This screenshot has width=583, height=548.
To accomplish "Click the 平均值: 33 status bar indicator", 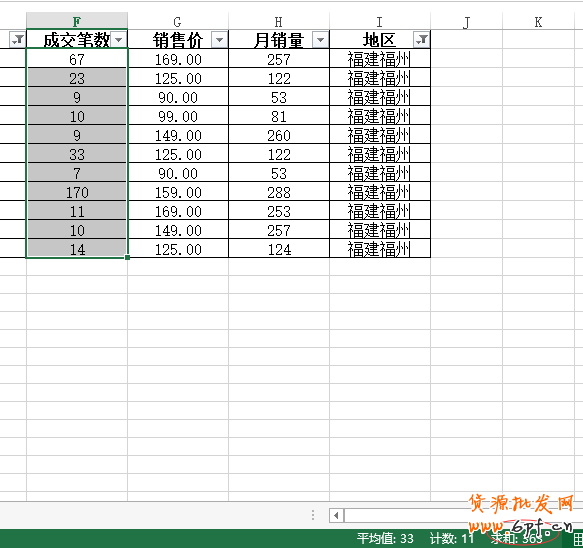I will click(x=385, y=539).
